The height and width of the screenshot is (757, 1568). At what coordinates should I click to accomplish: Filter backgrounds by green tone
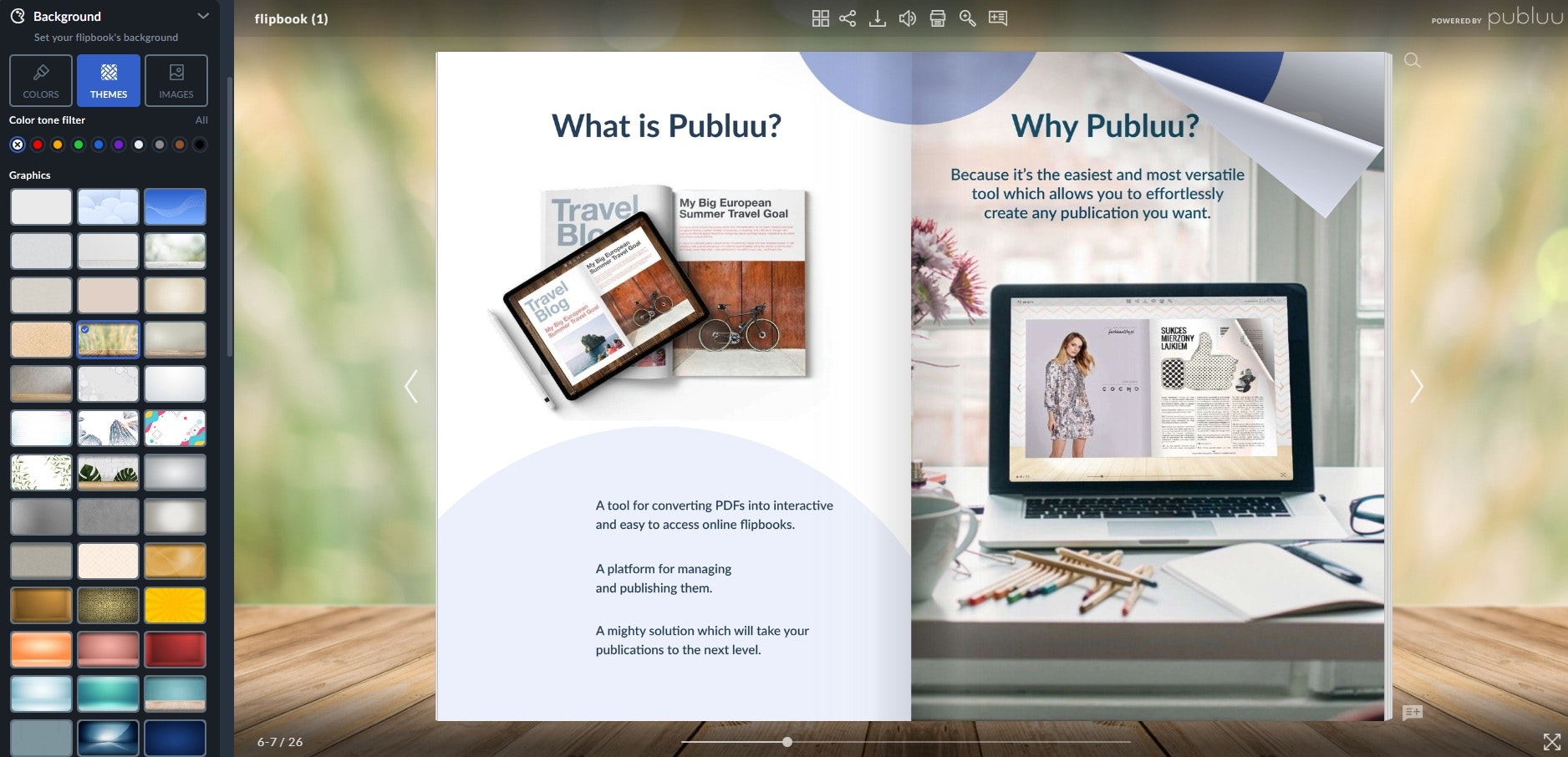point(79,145)
